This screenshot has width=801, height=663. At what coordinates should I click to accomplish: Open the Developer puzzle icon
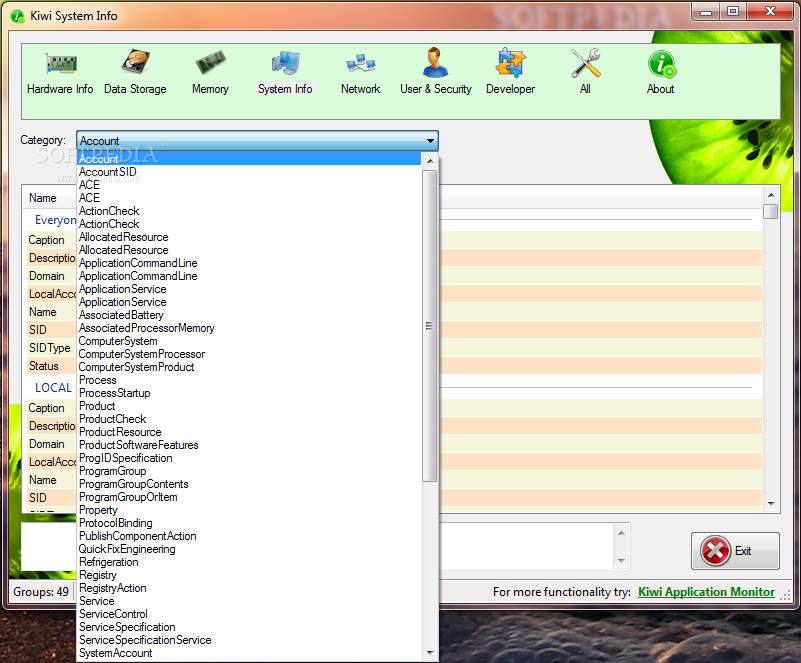[510, 63]
